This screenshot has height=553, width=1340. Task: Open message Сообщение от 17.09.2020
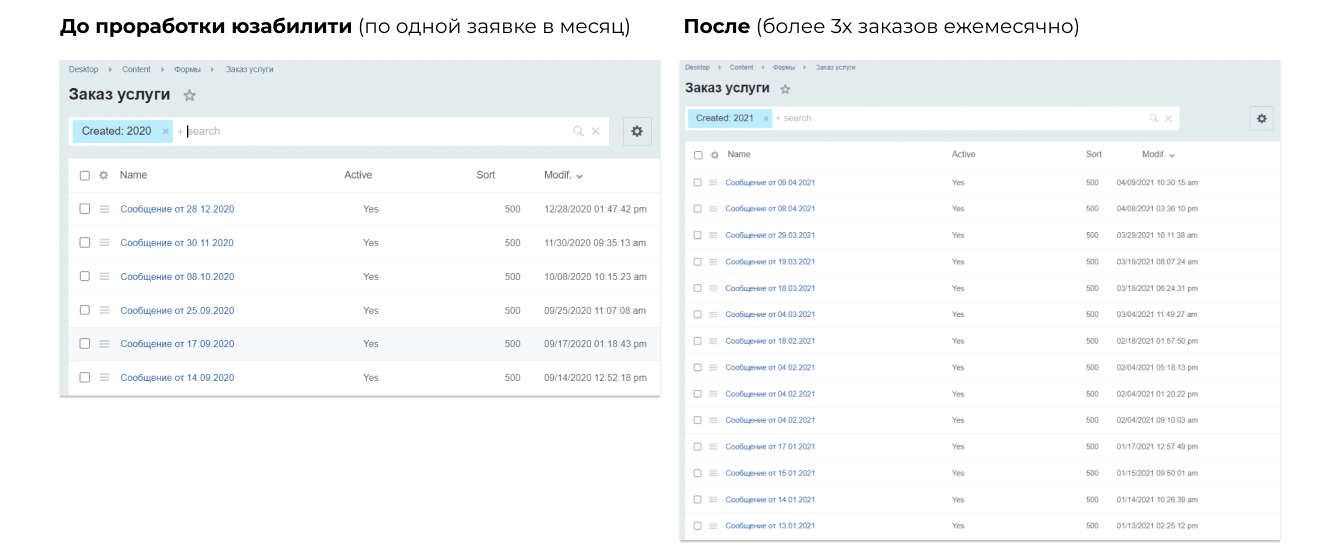click(x=177, y=343)
